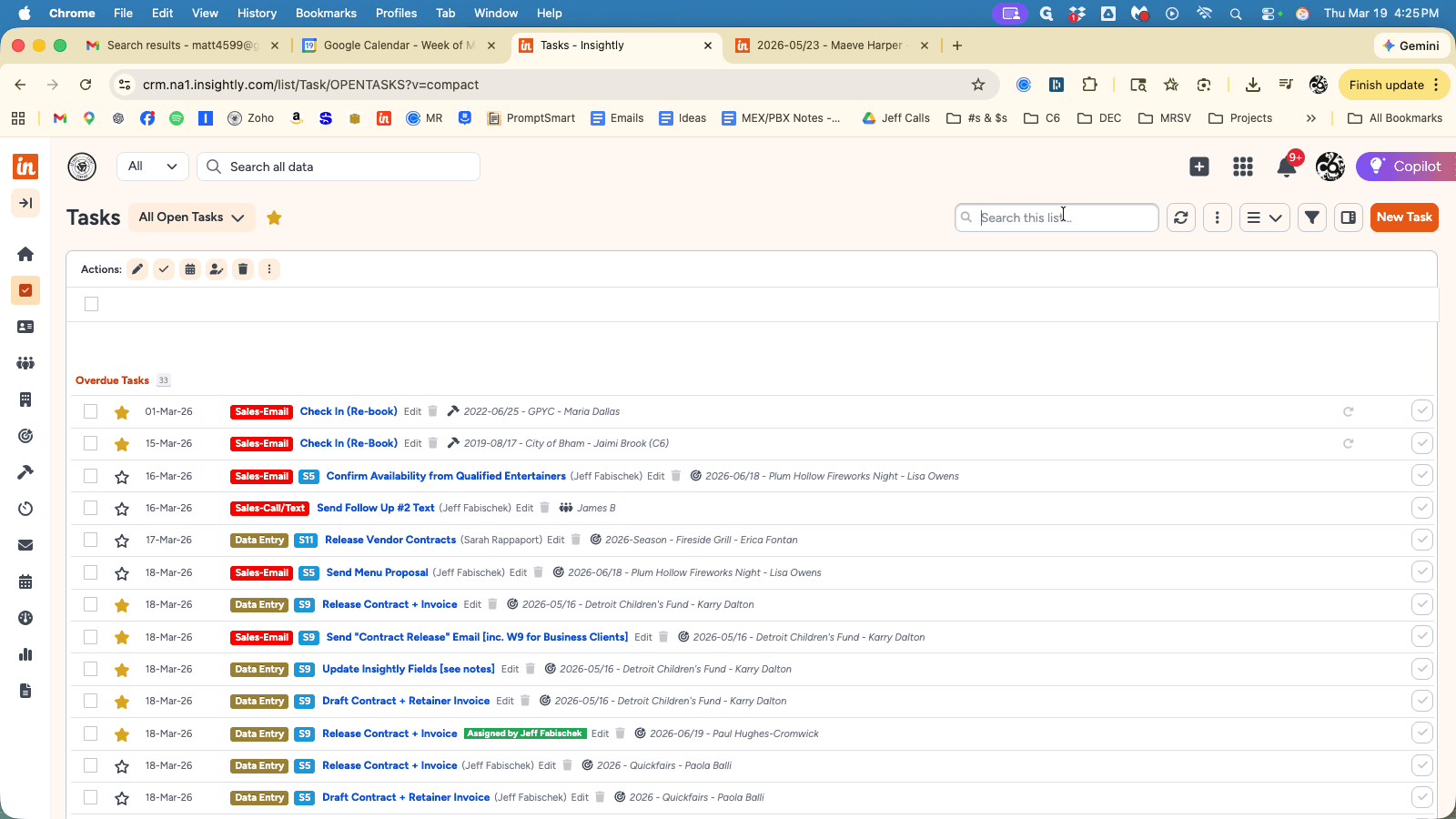Click the reassign user action icon
Screen dimensions: 1456x819
pos(217,269)
